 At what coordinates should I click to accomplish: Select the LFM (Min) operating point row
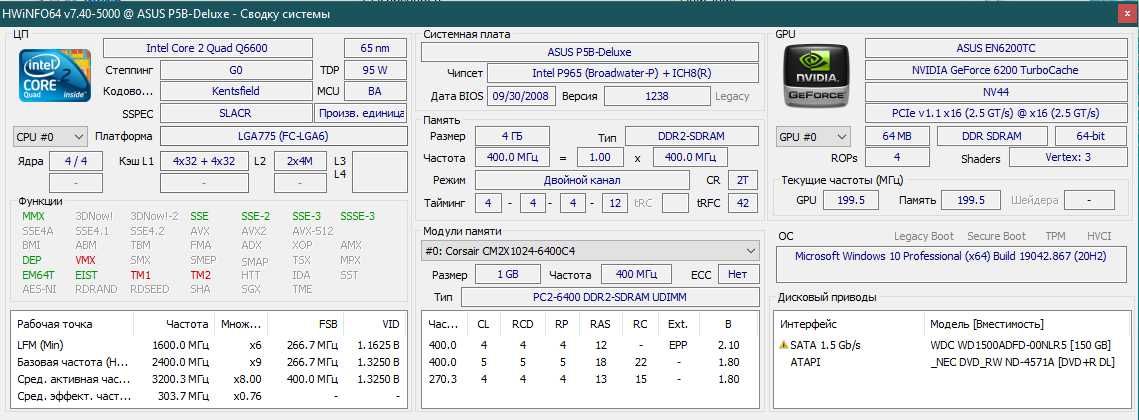[x=209, y=345]
